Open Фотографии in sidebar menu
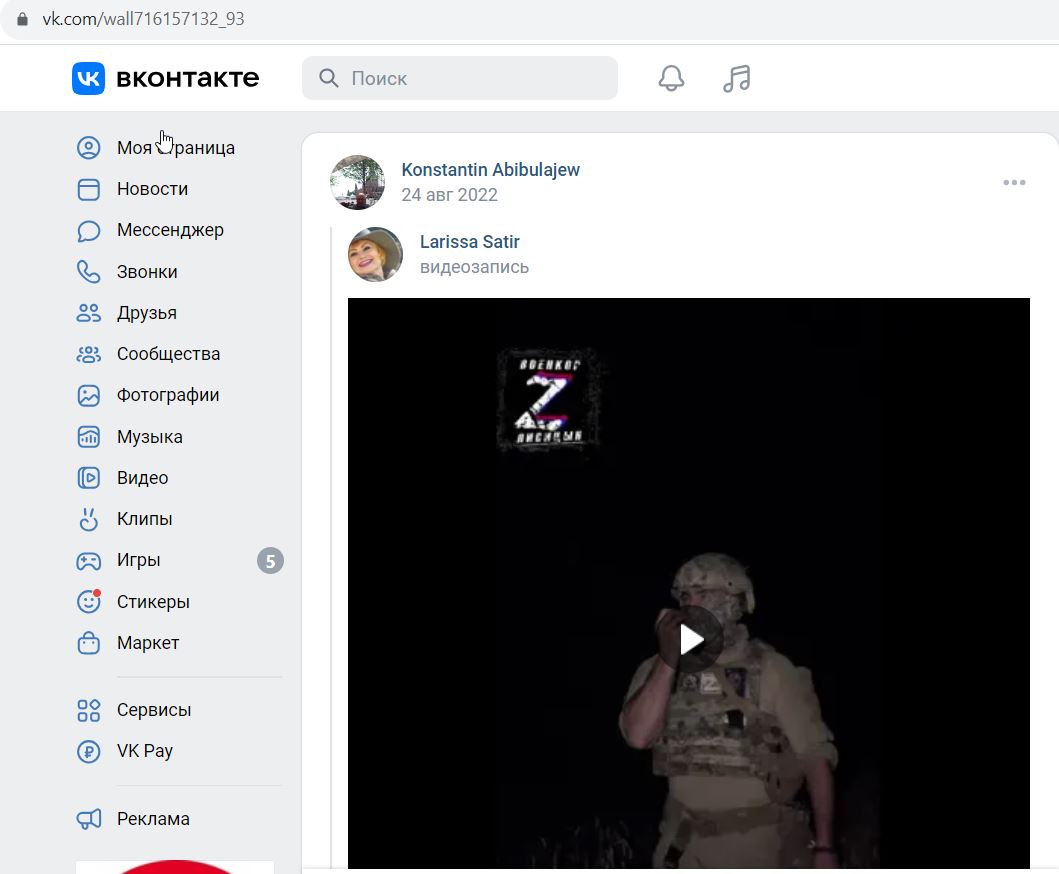The height and width of the screenshot is (874, 1059). (x=168, y=396)
